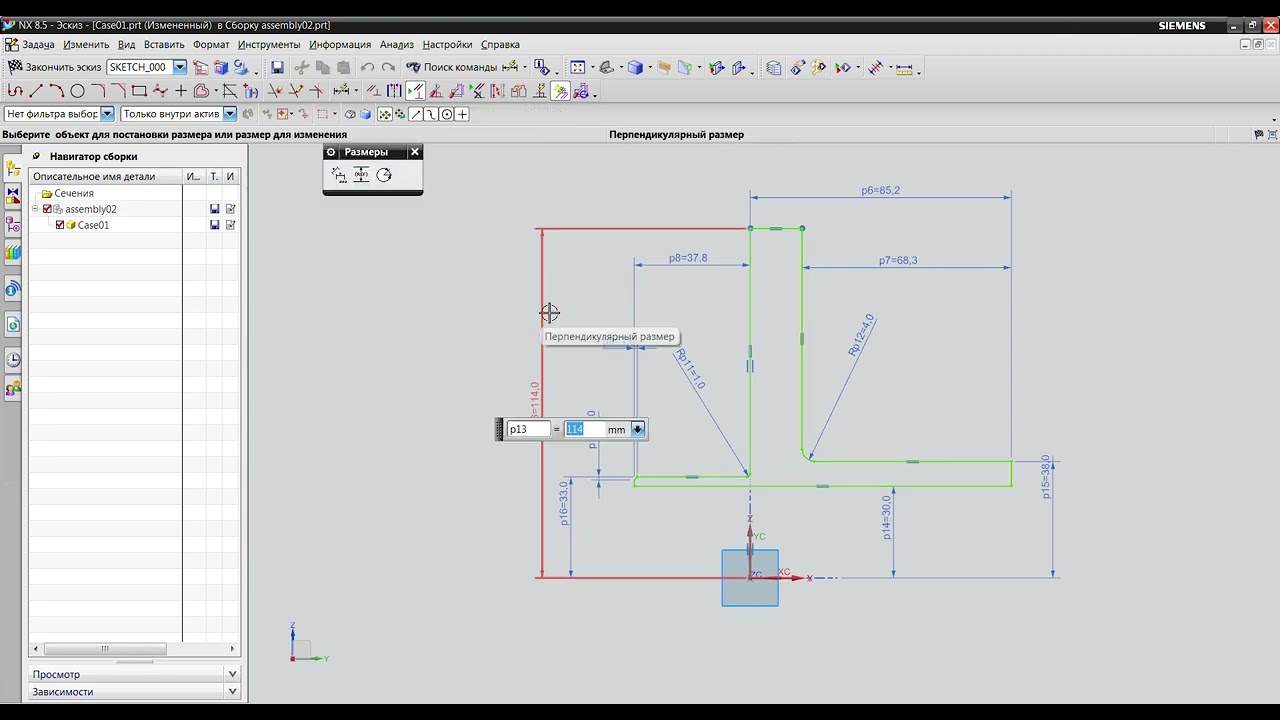Select the Rectangle sketch tool

139,91
